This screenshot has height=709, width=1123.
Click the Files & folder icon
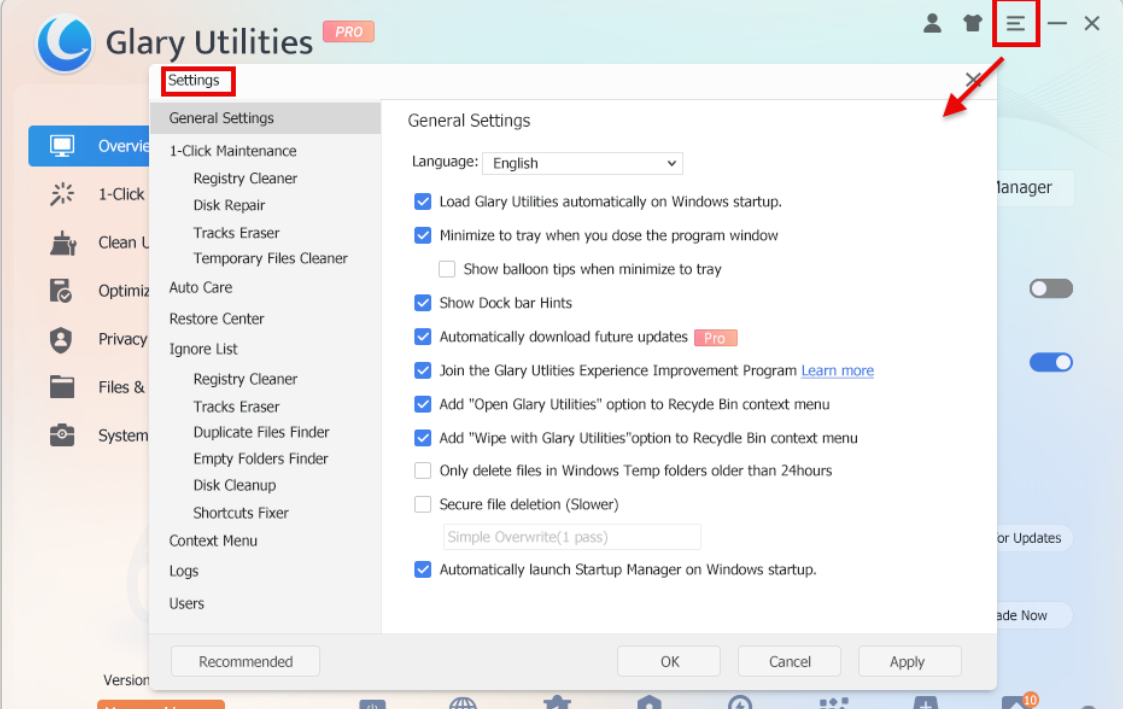coord(62,387)
